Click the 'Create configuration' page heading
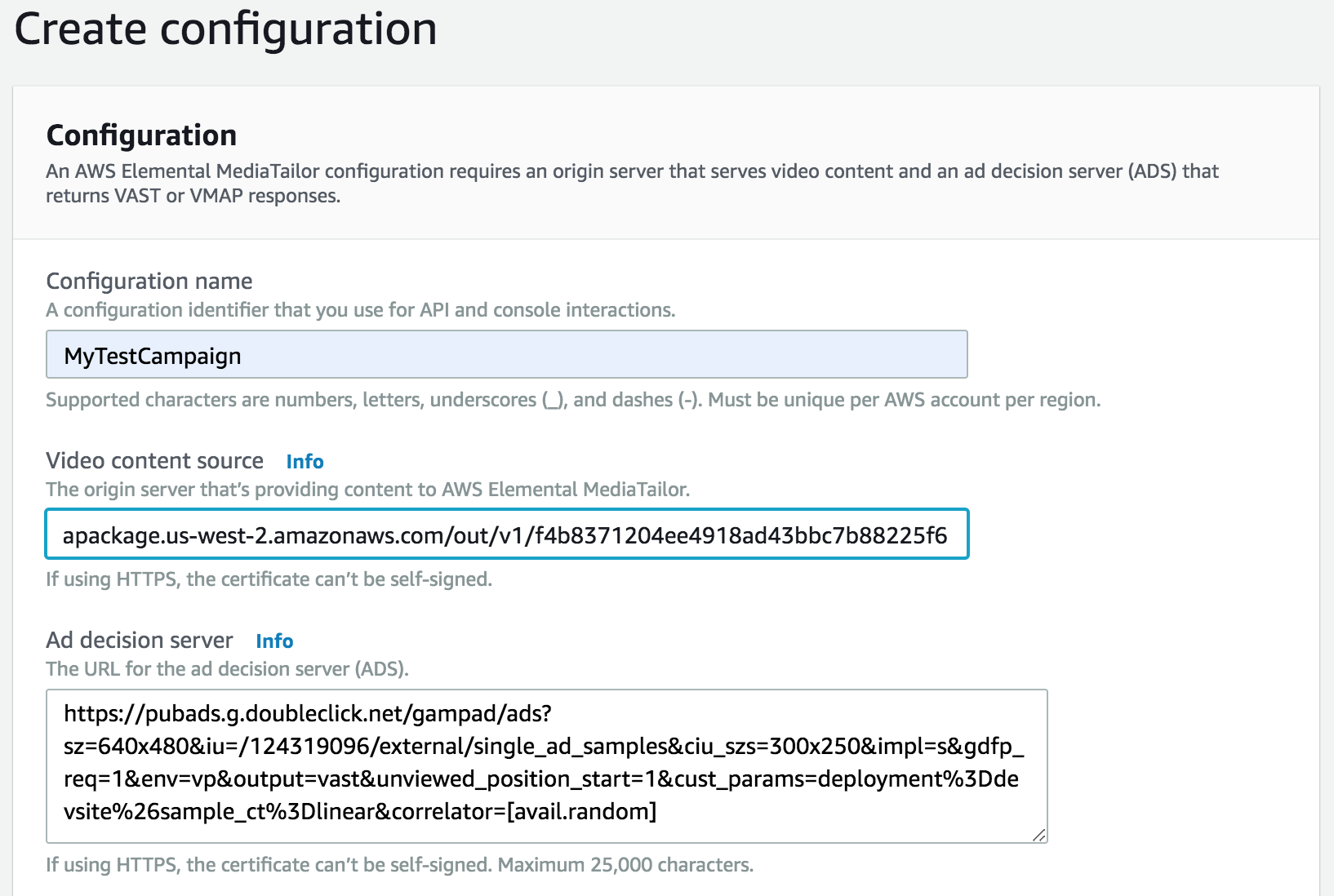The image size is (1334, 896). coord(225,29)
